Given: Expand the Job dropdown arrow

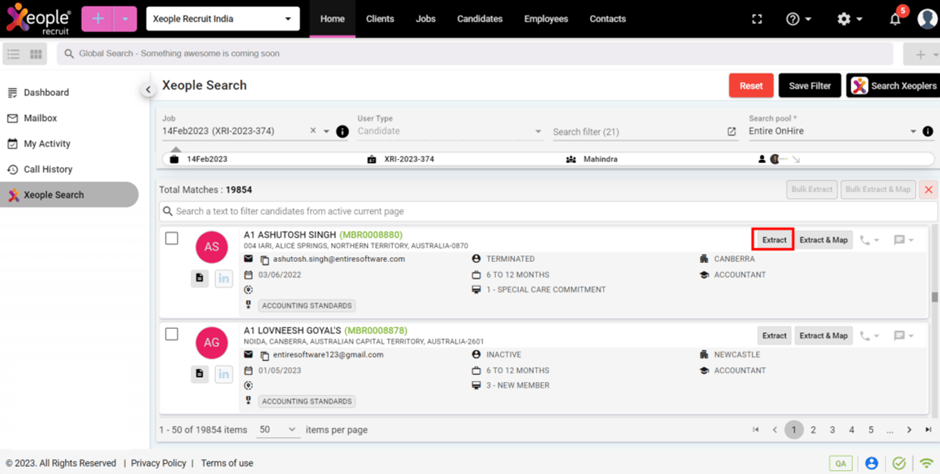Looking at the screenshot, I should point(326,131).
